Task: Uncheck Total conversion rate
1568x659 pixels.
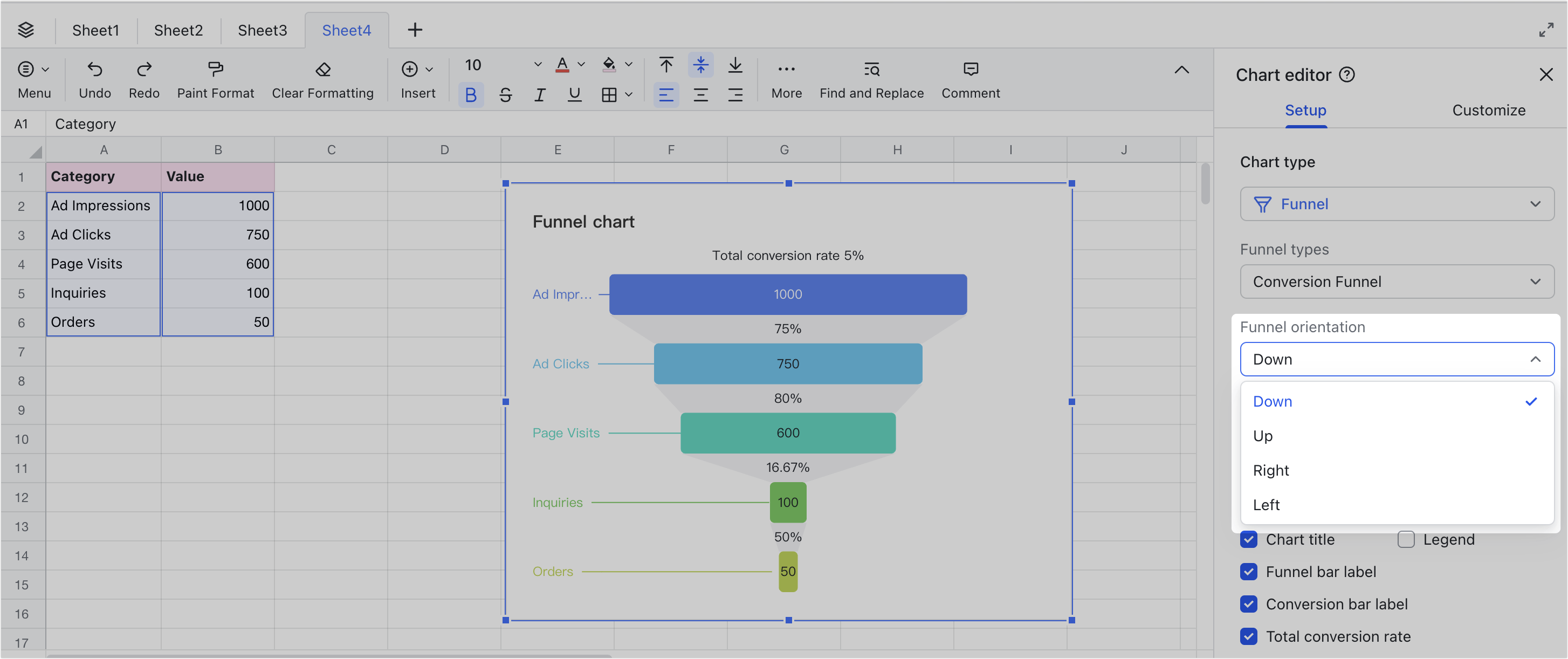Action: (1248, 636)
